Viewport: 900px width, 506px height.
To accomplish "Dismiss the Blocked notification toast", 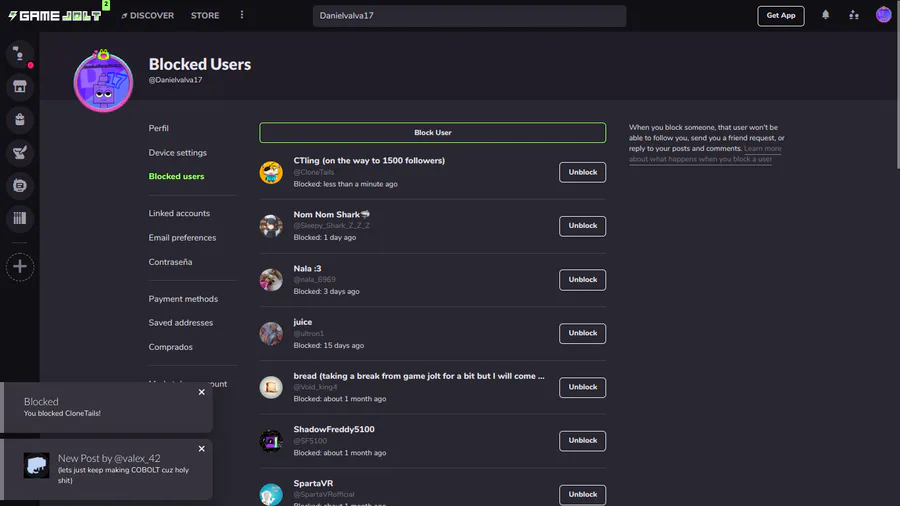I will 201,392.
